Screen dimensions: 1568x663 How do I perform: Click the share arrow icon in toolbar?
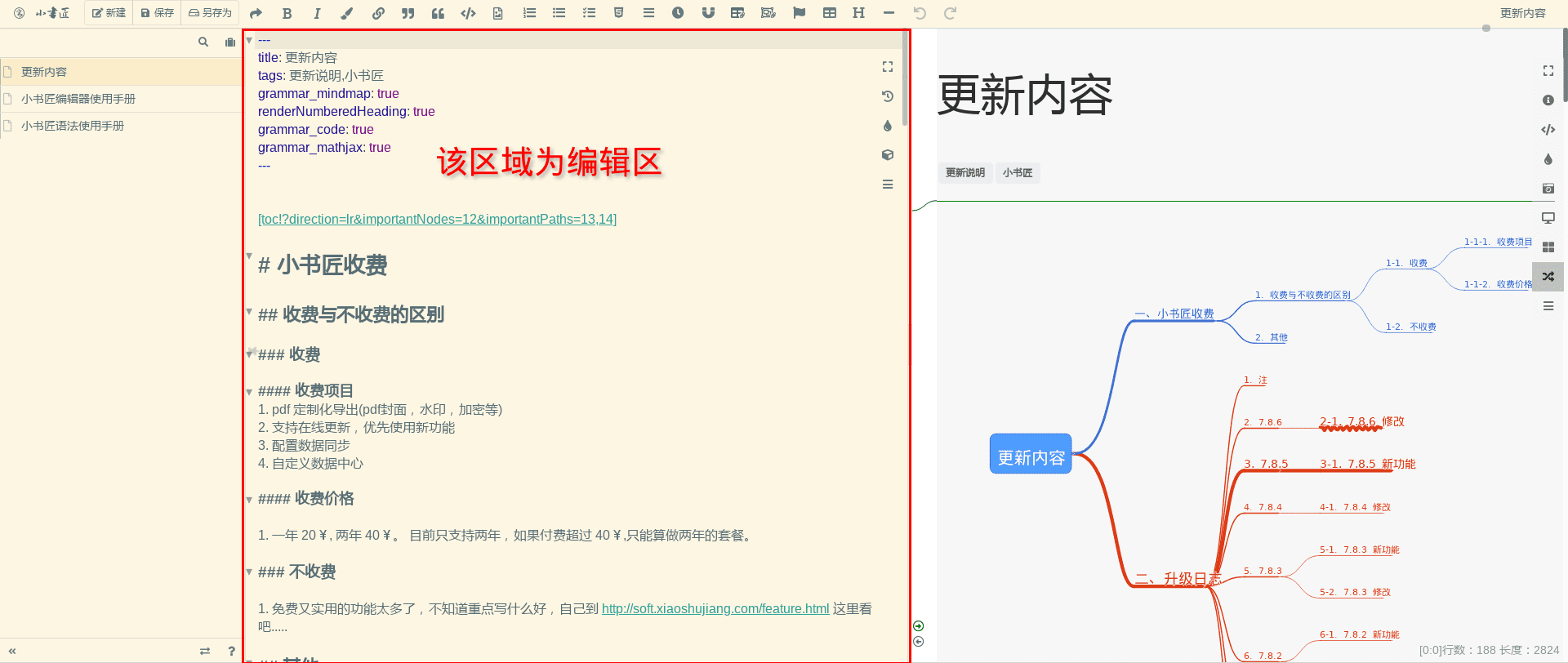256,13
